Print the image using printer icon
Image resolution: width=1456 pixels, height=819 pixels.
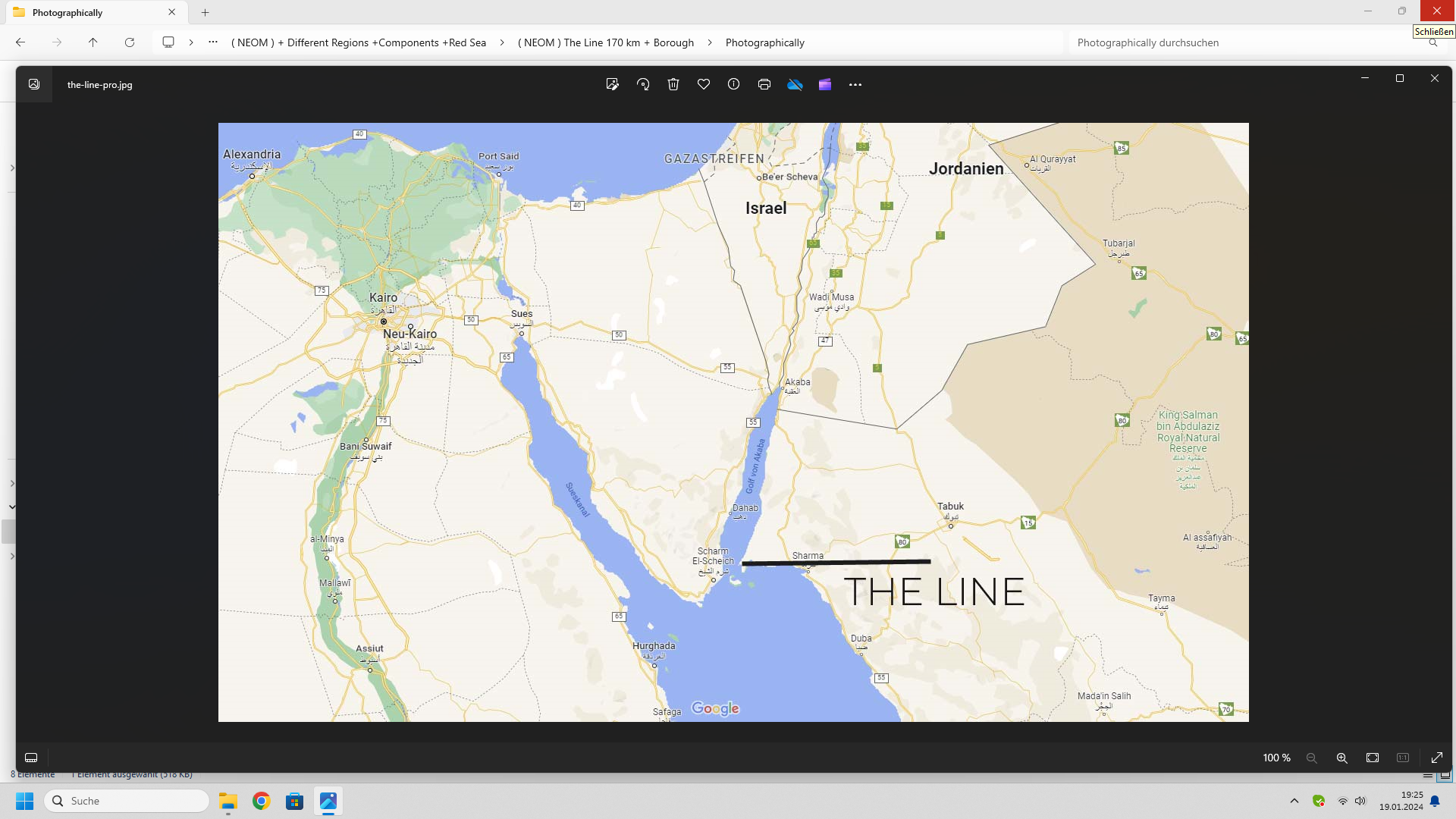pos(764,84)
